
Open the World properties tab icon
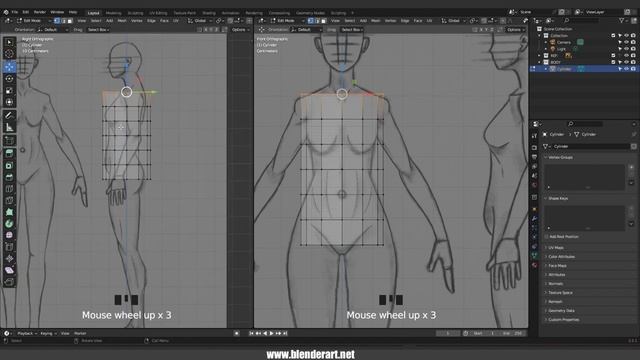tap(534, 185)
